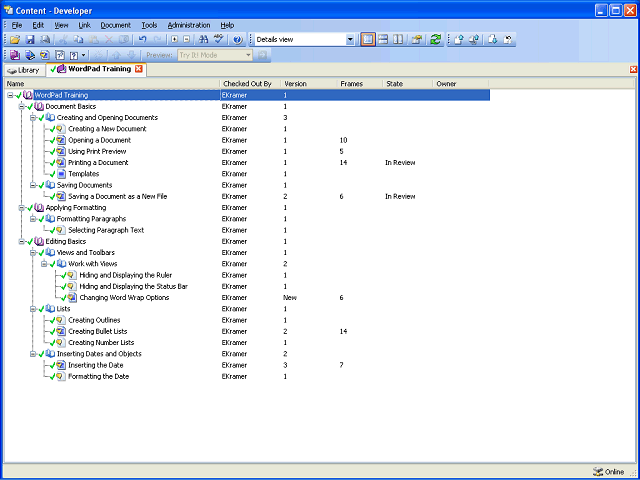The height and width of the screenshot is (480, 640).
Task: Click In Review state for Printing a Document
Action: [x=400, y=163]
